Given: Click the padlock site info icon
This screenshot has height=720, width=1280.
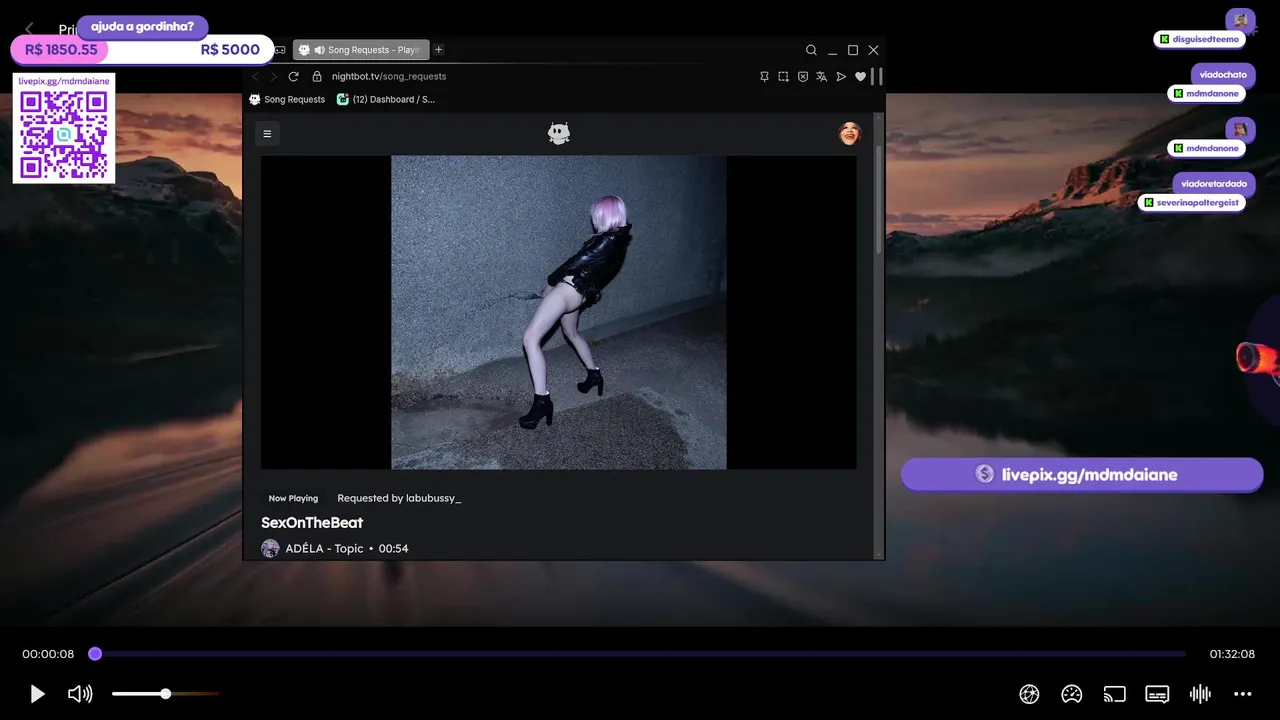Looking at the screenshot, I should pos(317,76).
